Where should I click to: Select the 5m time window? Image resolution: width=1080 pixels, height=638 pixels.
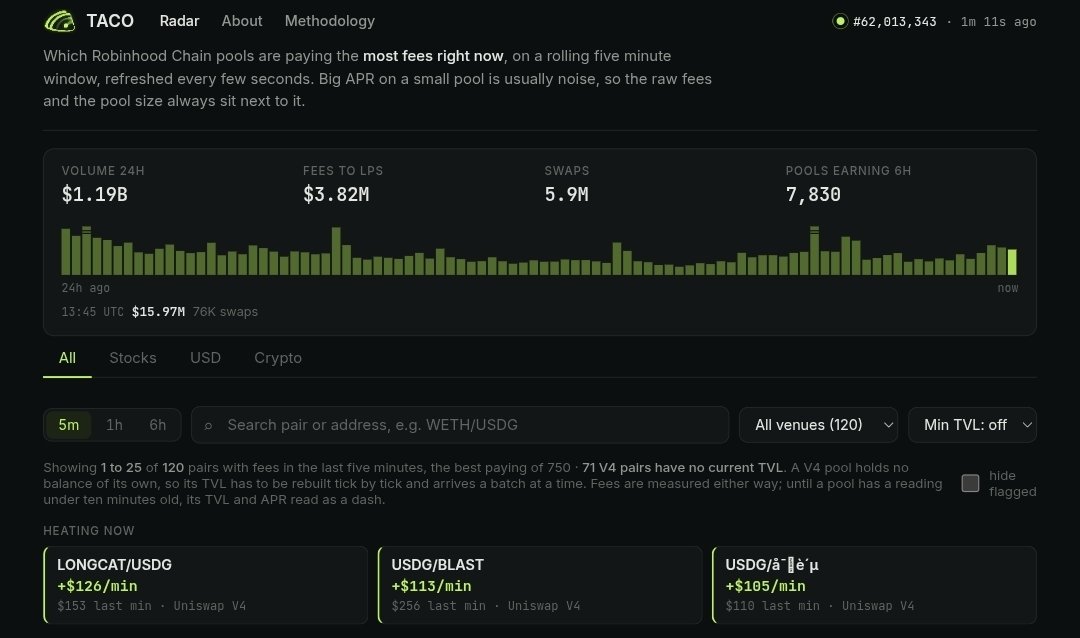(69, 425)
